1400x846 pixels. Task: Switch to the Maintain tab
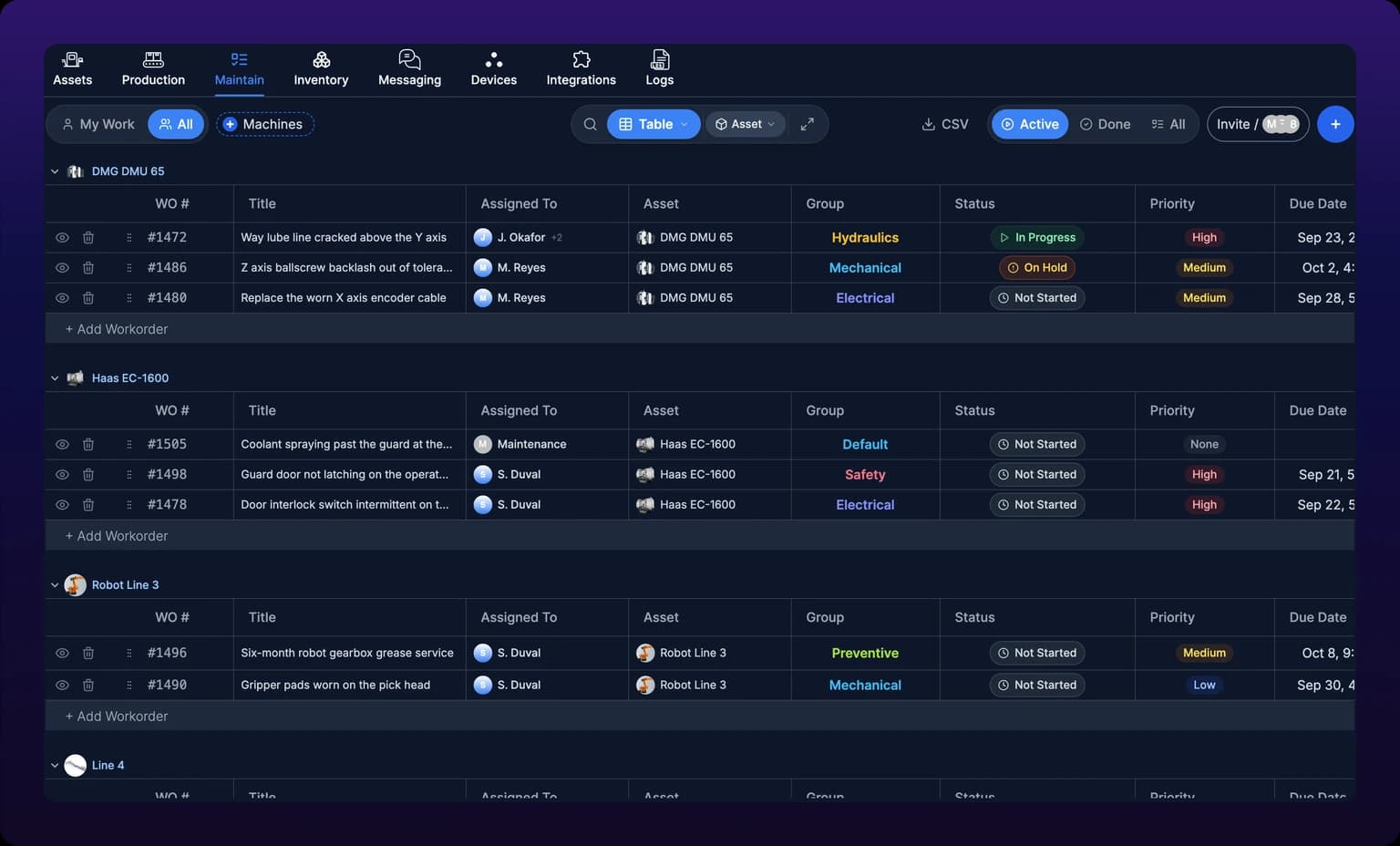[240, 68]
